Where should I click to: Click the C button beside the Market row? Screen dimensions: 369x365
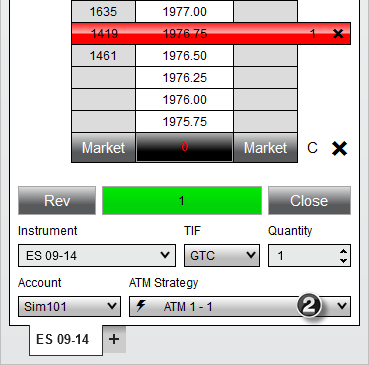pyautogui.click(x=312, y=148)
